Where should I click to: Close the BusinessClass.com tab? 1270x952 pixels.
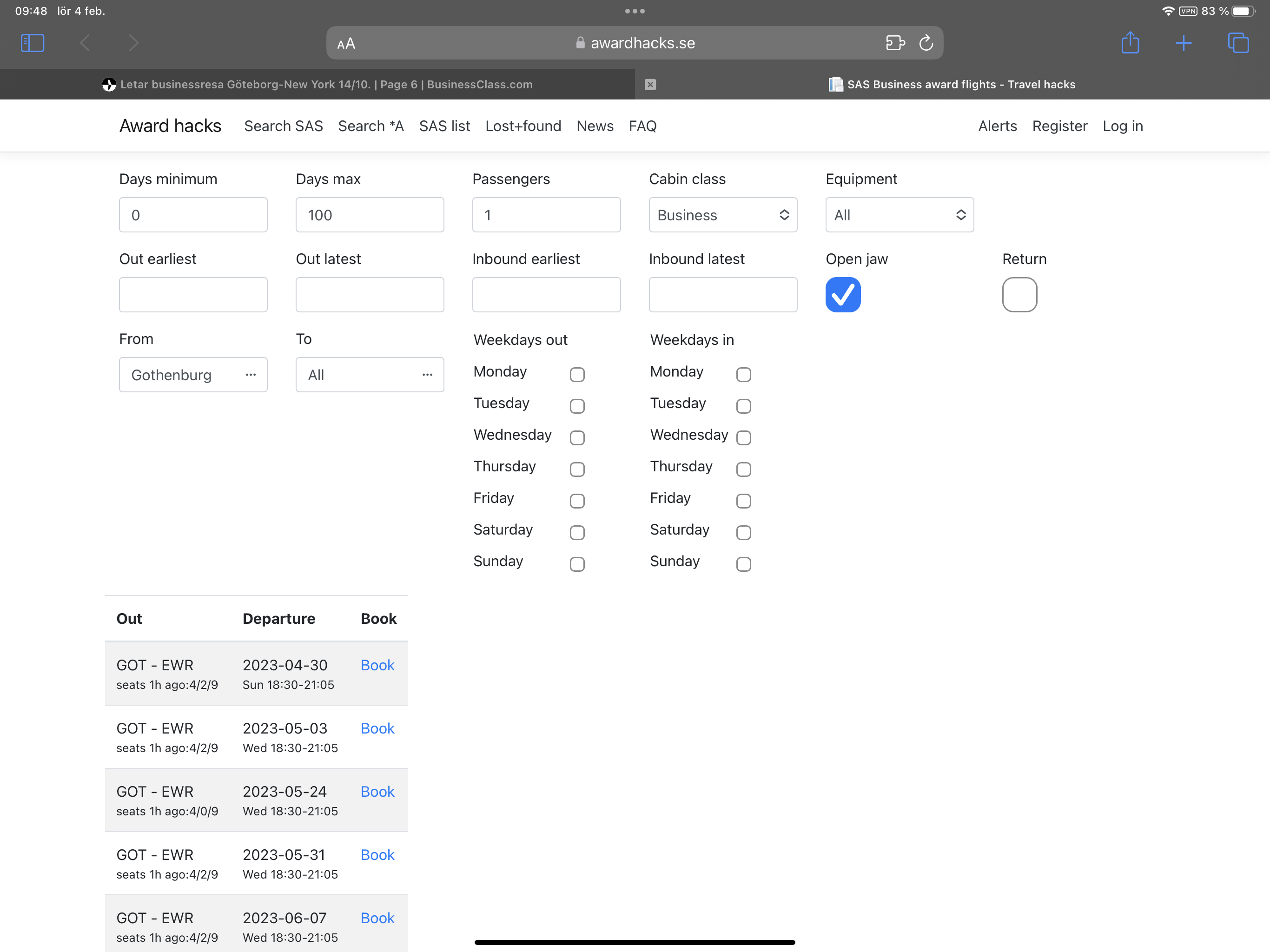coord(650,85)
